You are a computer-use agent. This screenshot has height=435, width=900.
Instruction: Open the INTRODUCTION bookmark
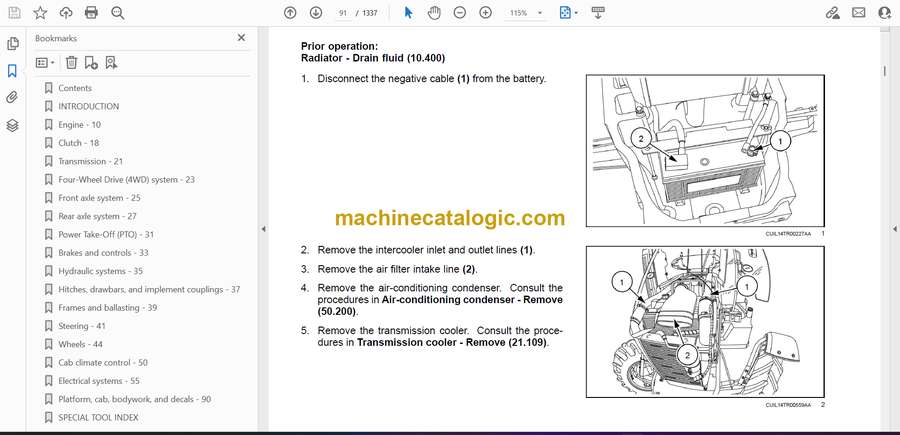pos(89,106)
